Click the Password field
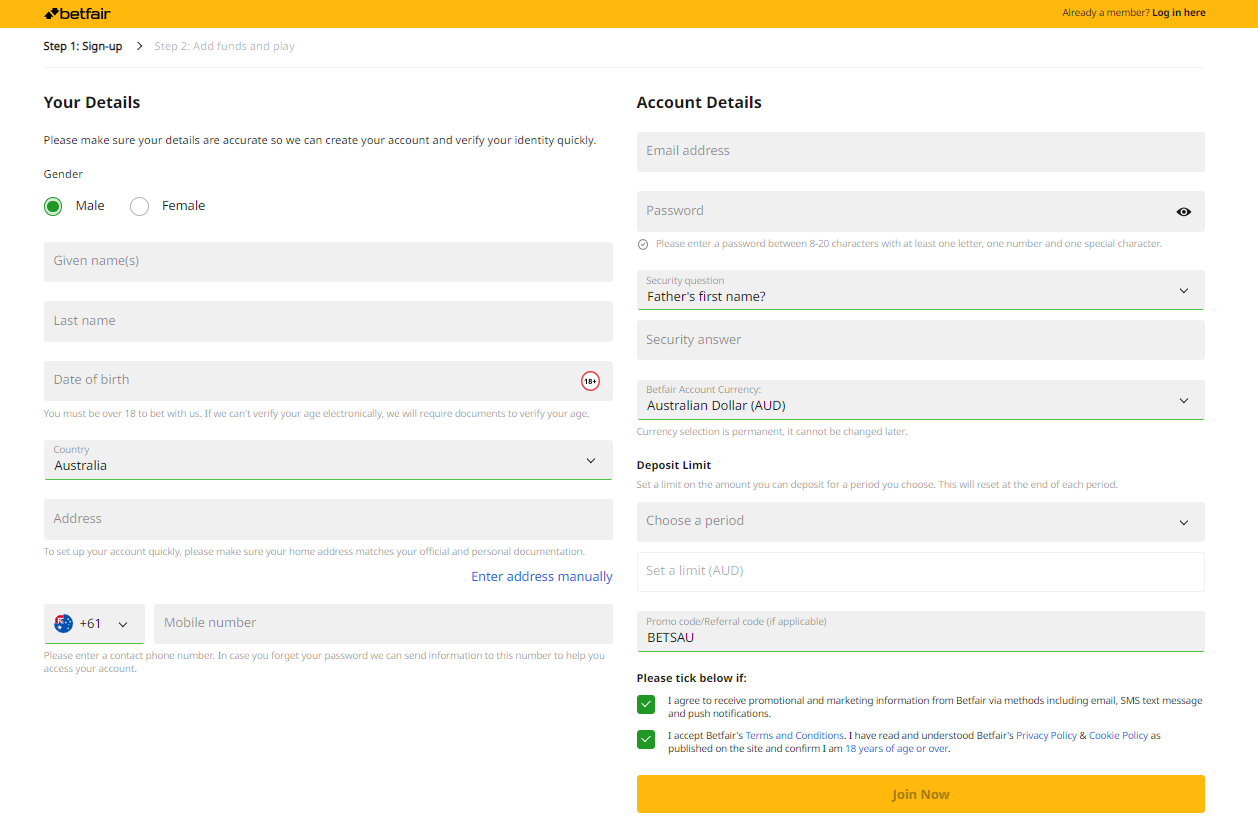This screenshot has height=830, width=1258. pos(920,212)
